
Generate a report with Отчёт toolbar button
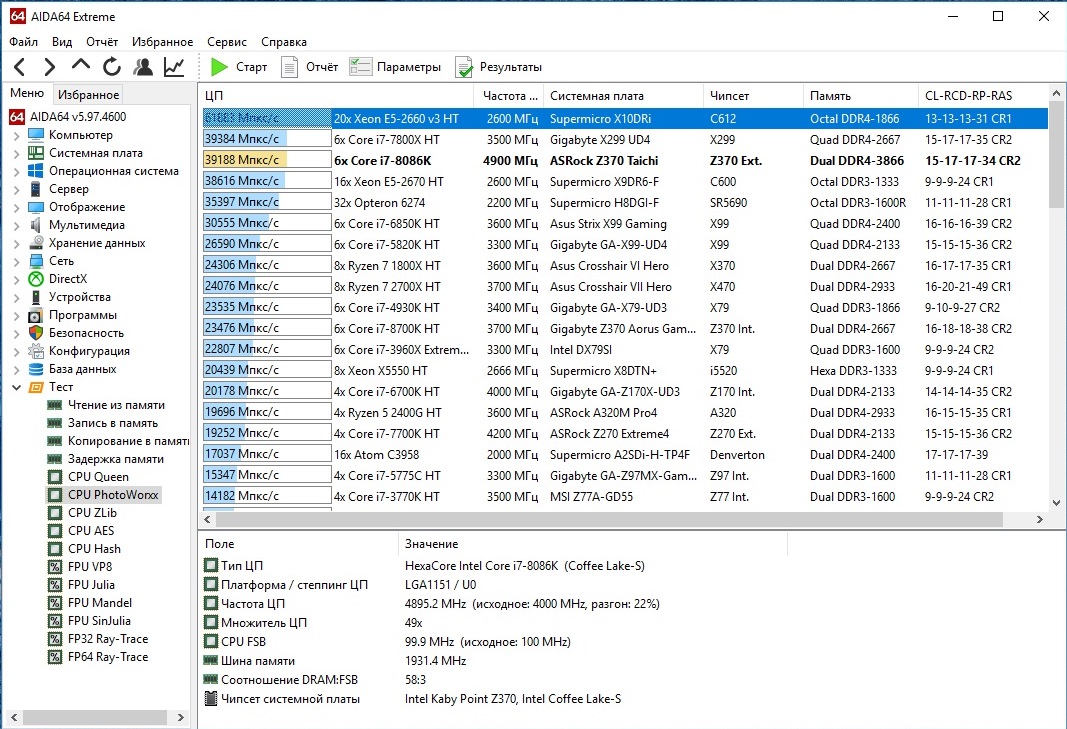coord(310,67)
